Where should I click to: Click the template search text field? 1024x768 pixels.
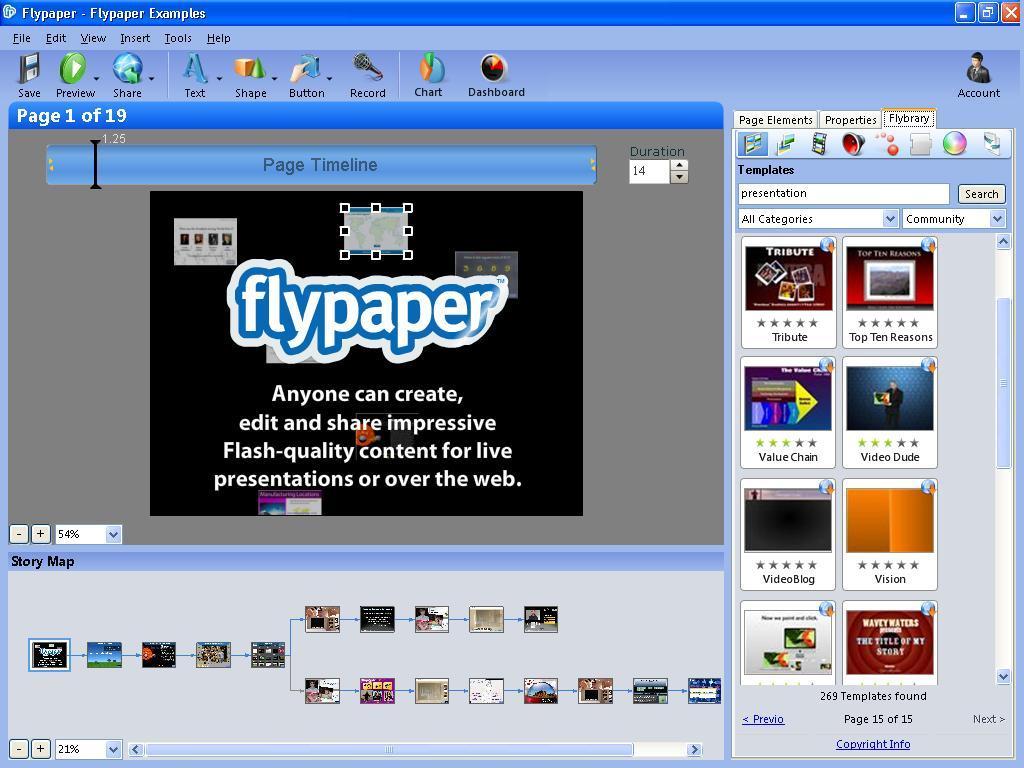pos(844,193)
